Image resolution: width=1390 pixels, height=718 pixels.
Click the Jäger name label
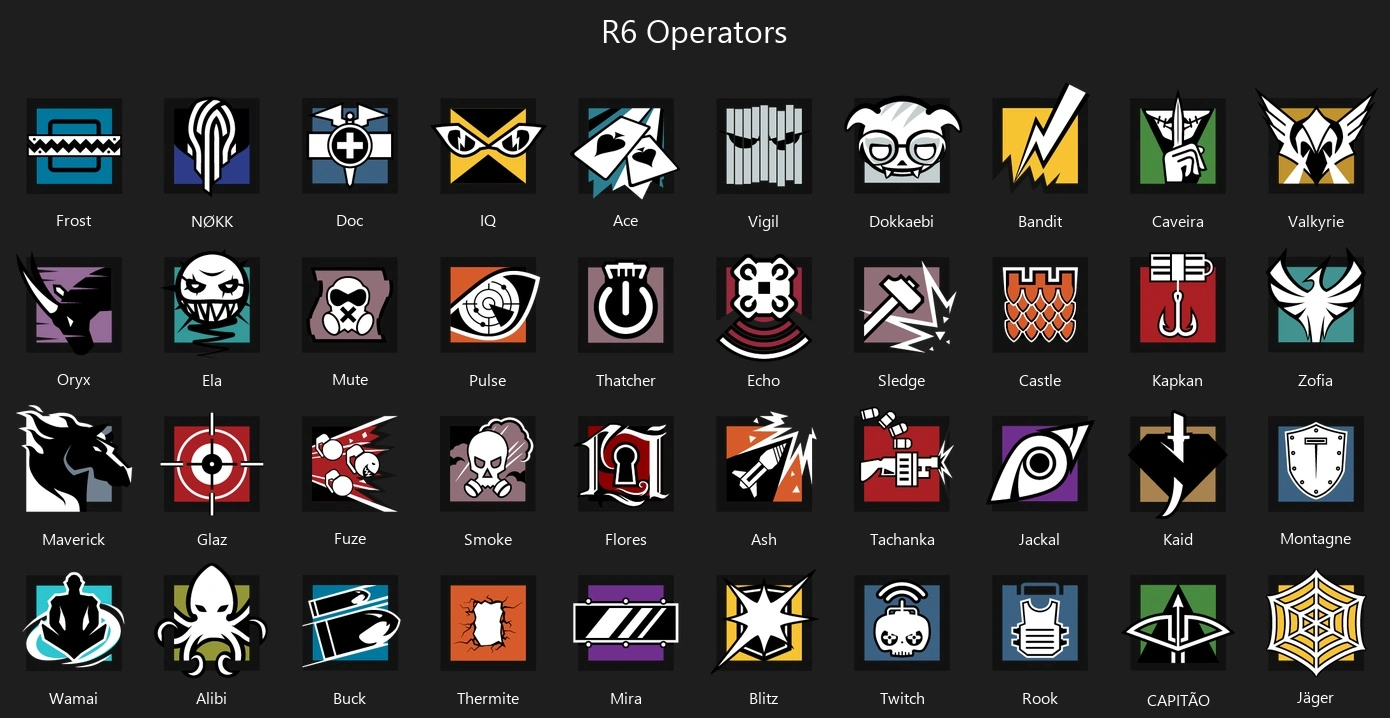coord(1316,698)
